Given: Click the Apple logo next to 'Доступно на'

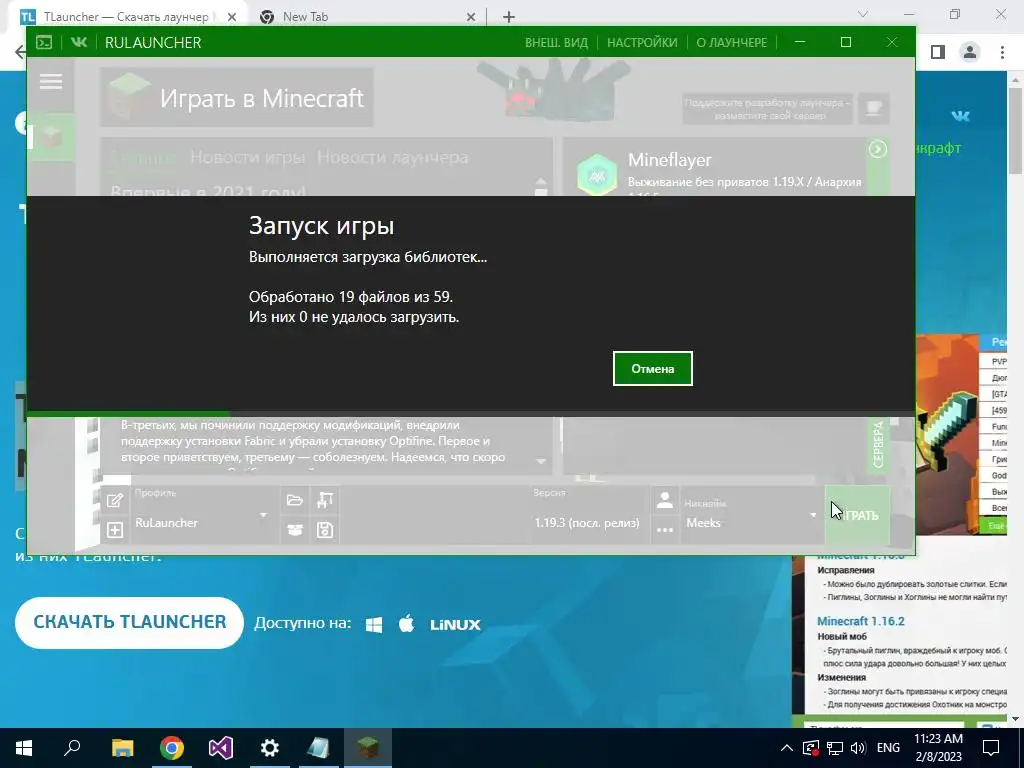Looking at the screenshot, I should pos(406,624).
